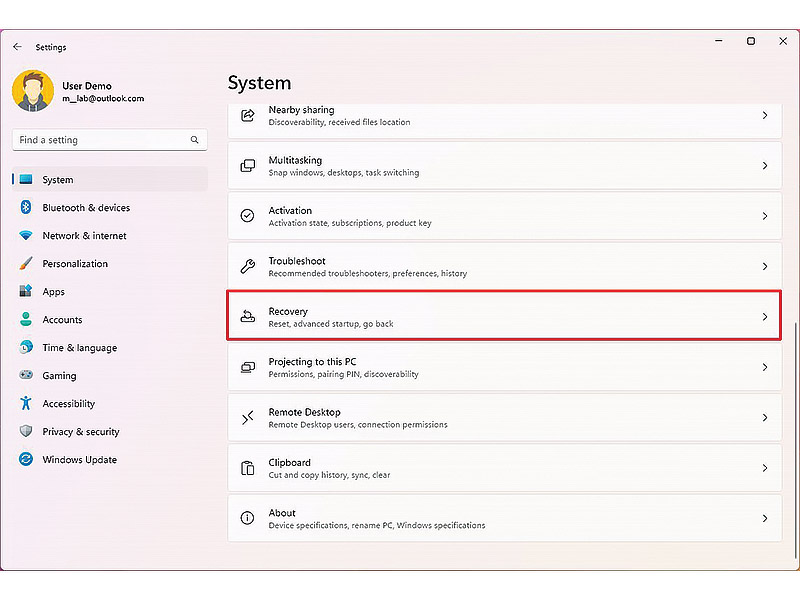Click the Multitasking windows icon

(247, 166)
